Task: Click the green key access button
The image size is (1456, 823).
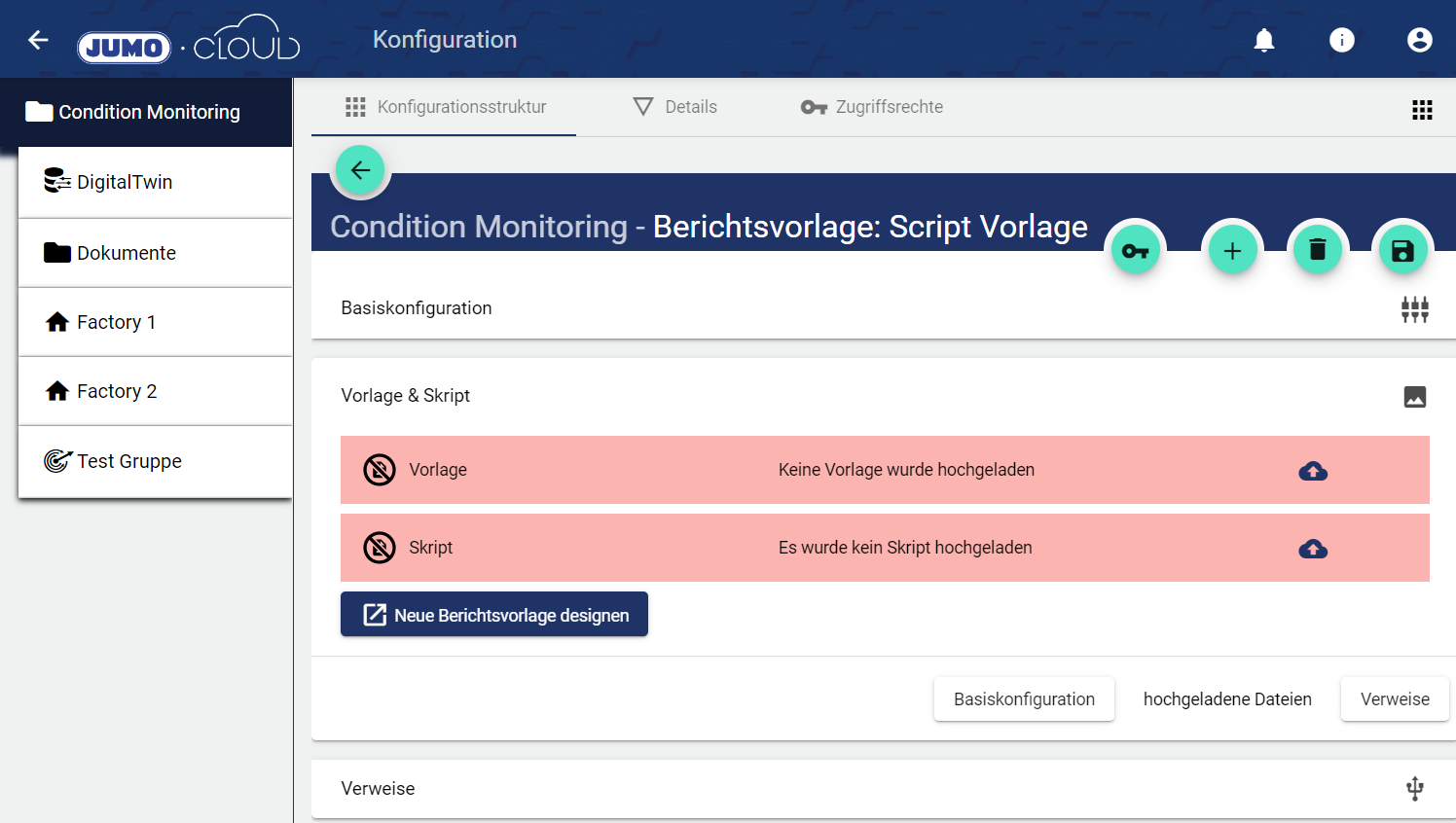Action: [x=1136, y=251]
